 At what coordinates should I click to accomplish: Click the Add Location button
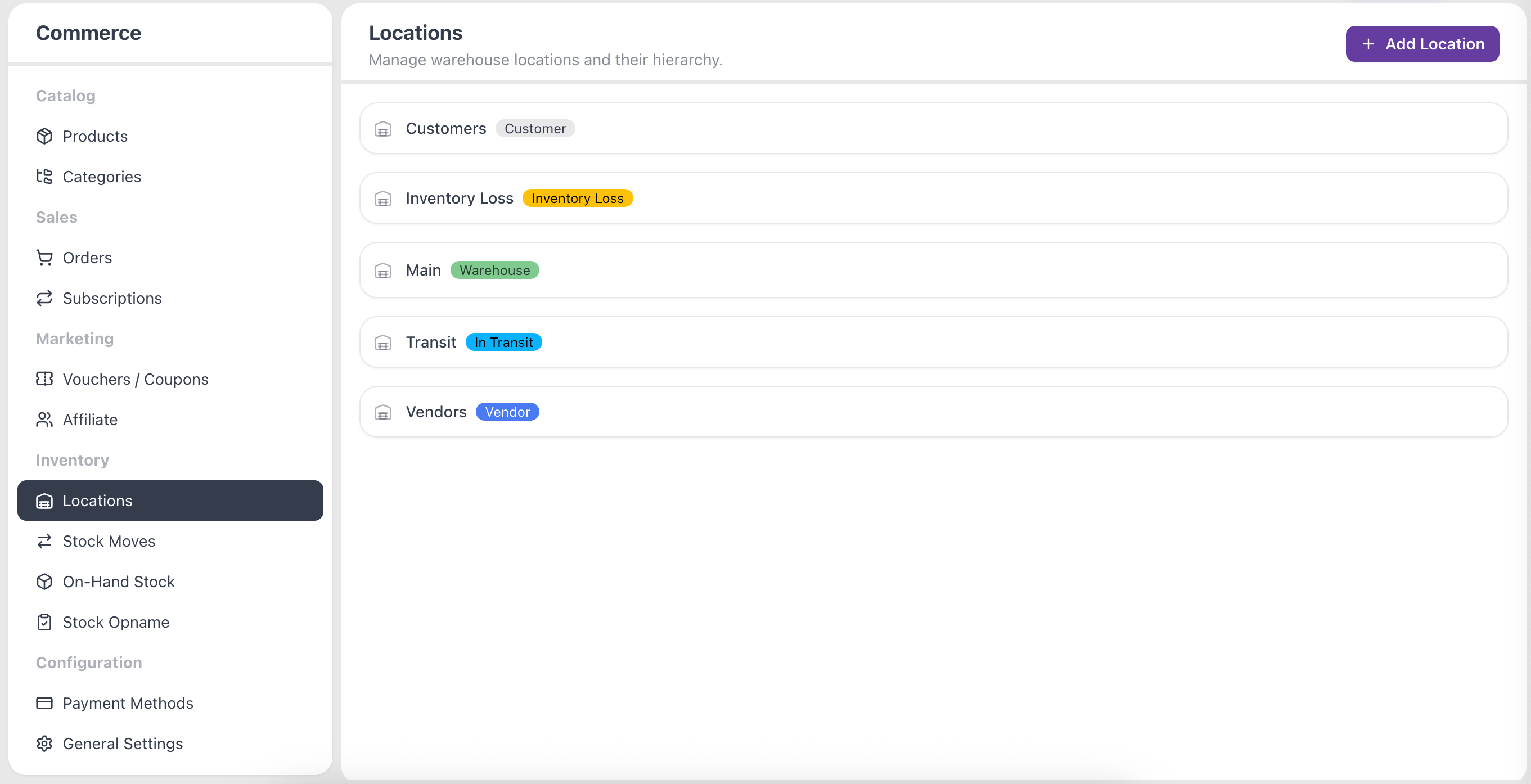pyautogui.click(x=1422, y=44)
